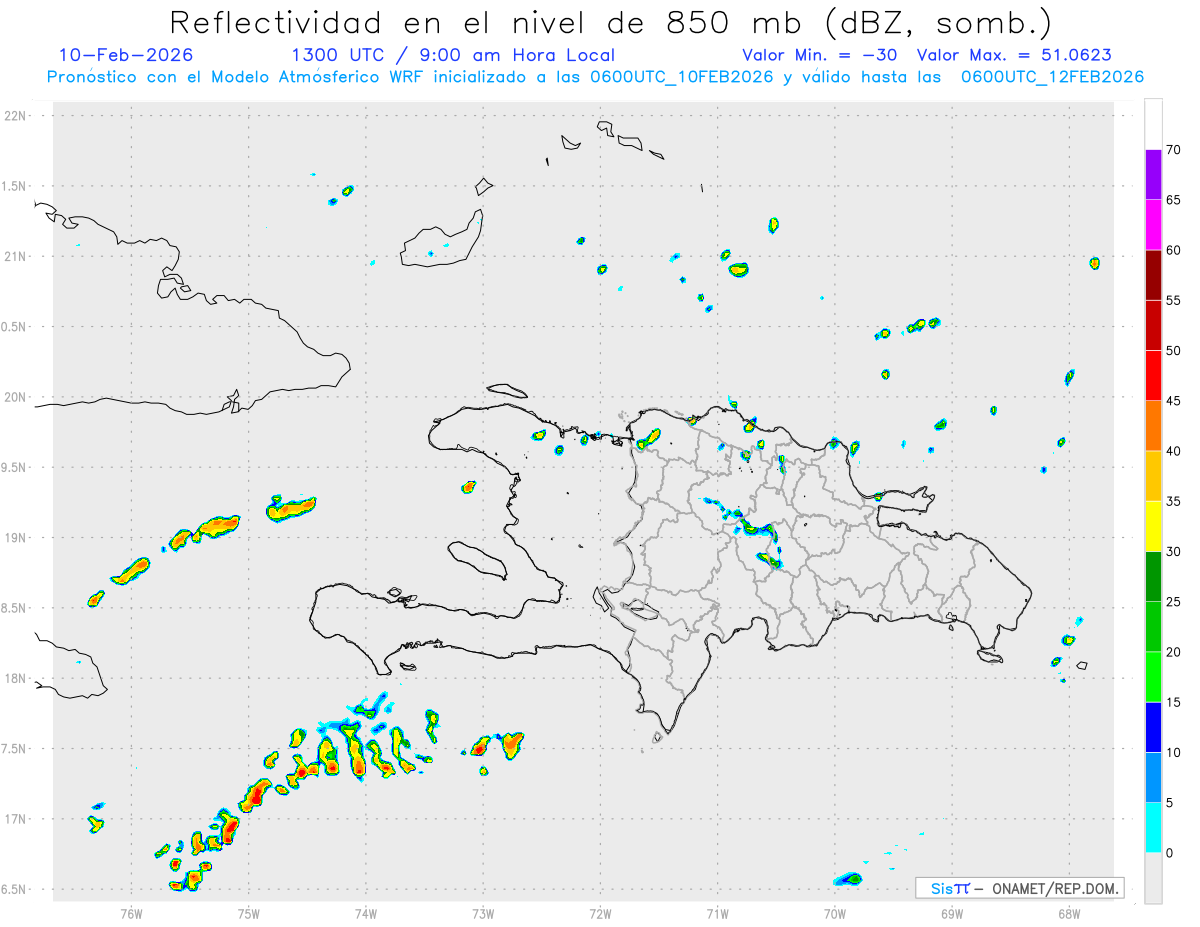
Task: Click the '20' value on the color scale
Action: 1173,652
